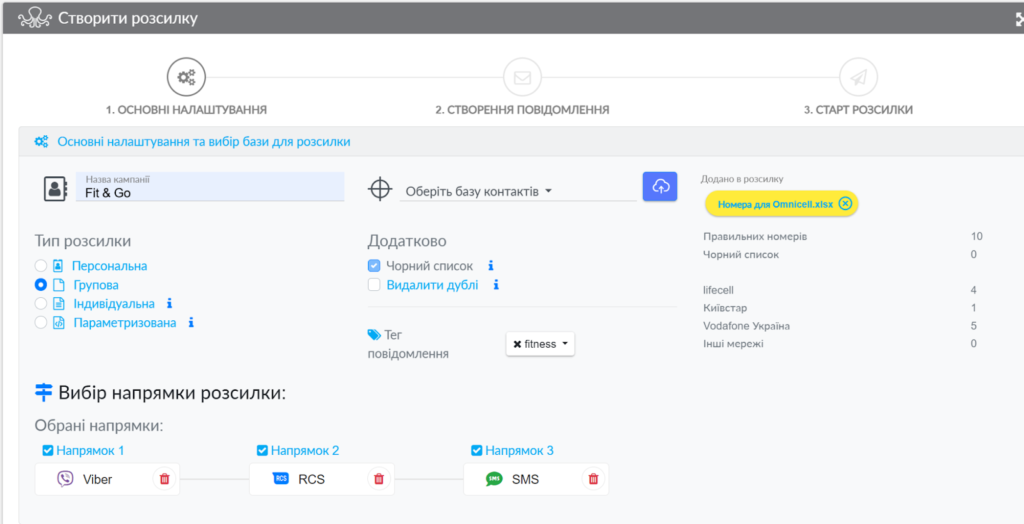Click Напрямок 3 label
The height and width of the screenshot is (524, 1024).
point(519,450)
